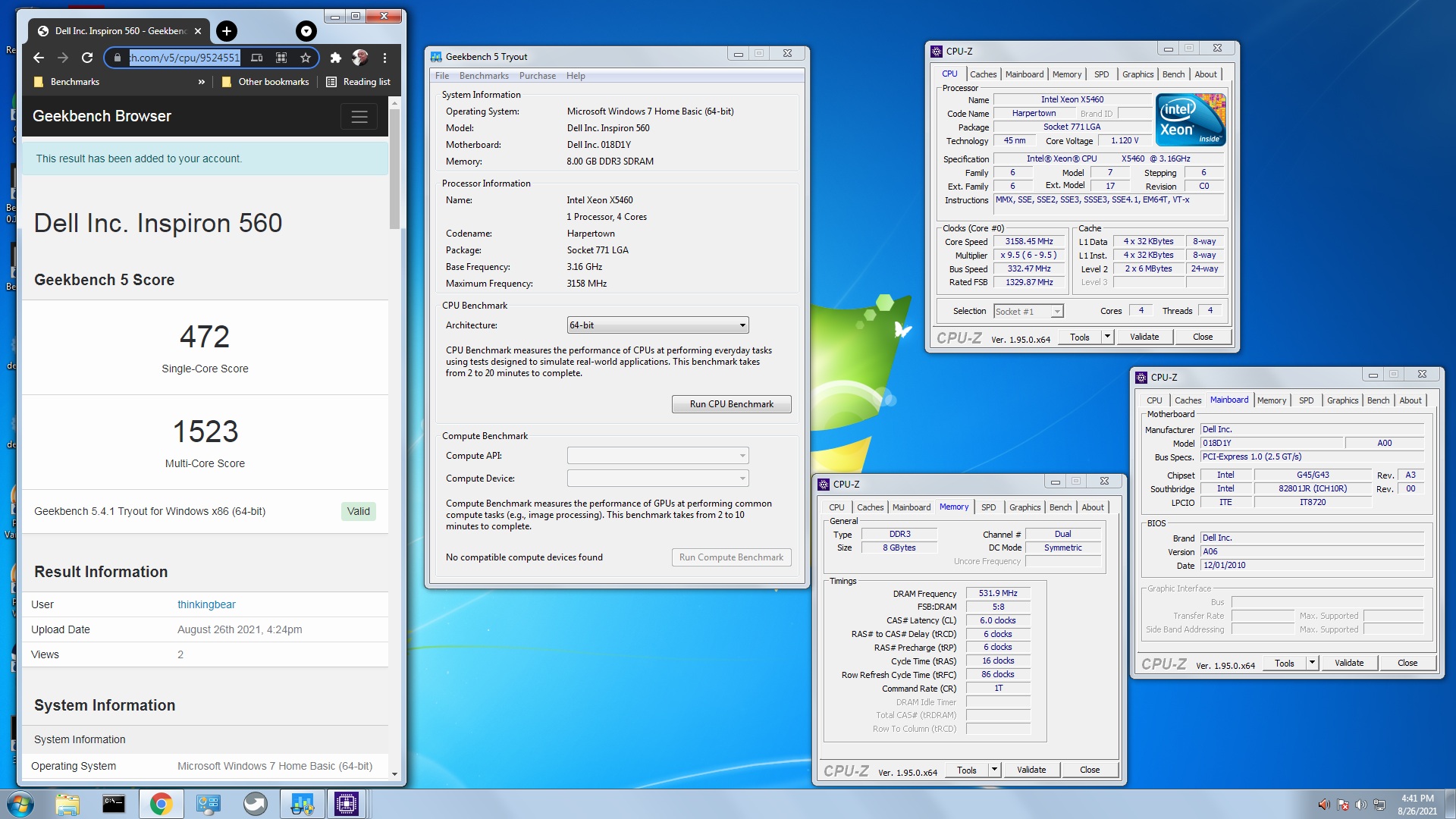Expand the Architecture 64-bit dropdown

657,325
